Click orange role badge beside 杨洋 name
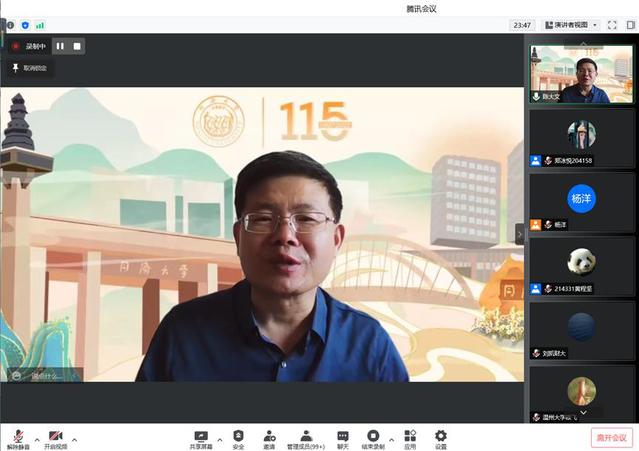 tap(535, 224)
